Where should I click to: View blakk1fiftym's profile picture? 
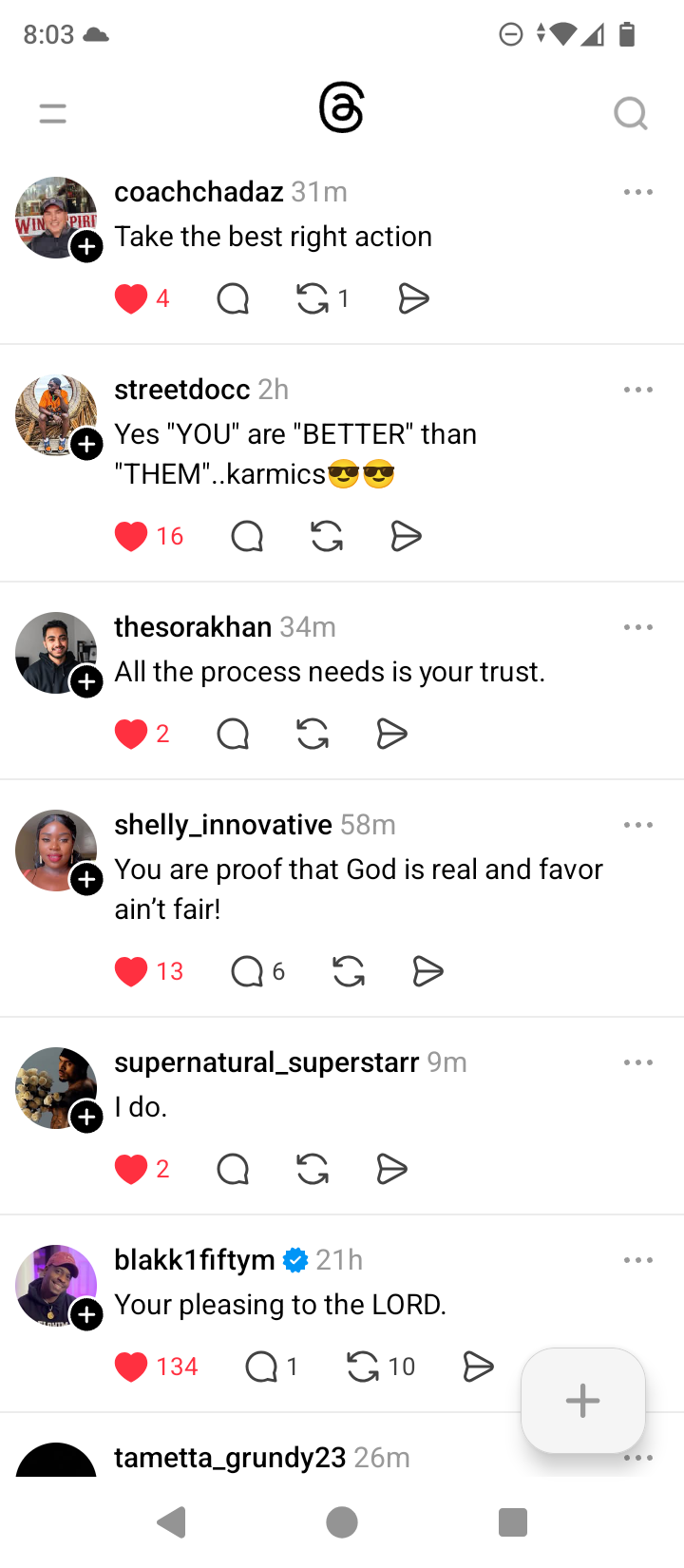point(52,1283)
